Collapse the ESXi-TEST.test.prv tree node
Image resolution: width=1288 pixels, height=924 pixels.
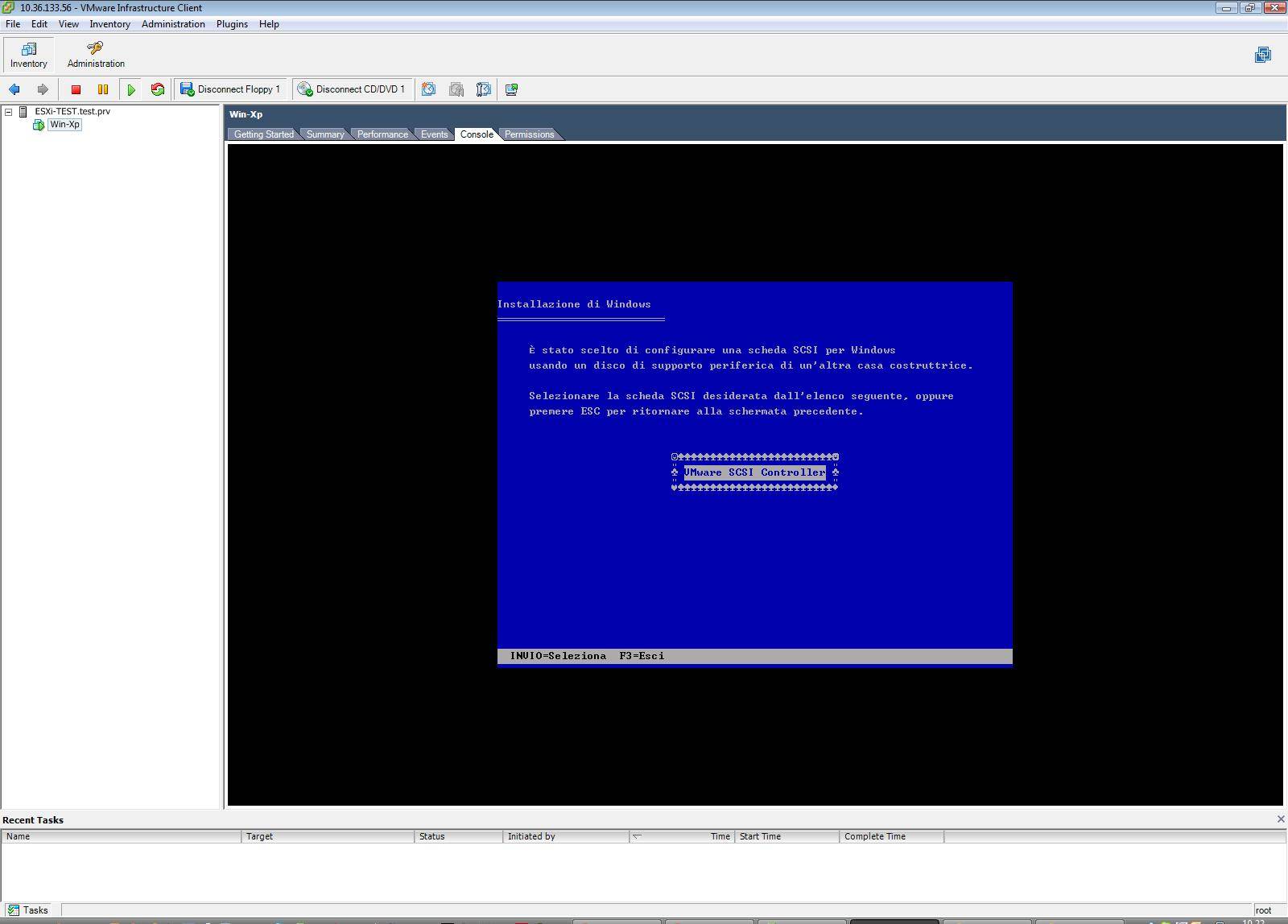point(9,112)
